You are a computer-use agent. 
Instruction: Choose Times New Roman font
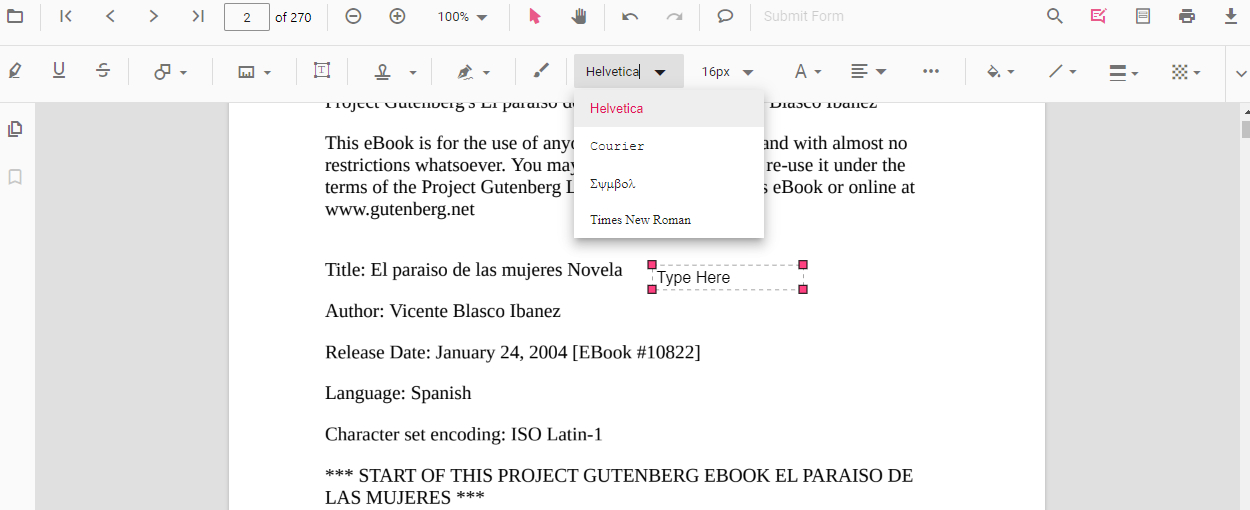(x=669, y=220)
